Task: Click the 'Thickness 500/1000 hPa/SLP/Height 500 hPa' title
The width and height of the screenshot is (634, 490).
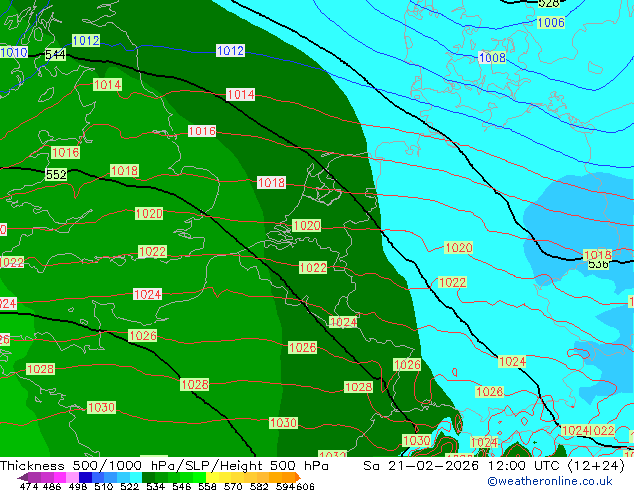Action: [x=164, y=466]
